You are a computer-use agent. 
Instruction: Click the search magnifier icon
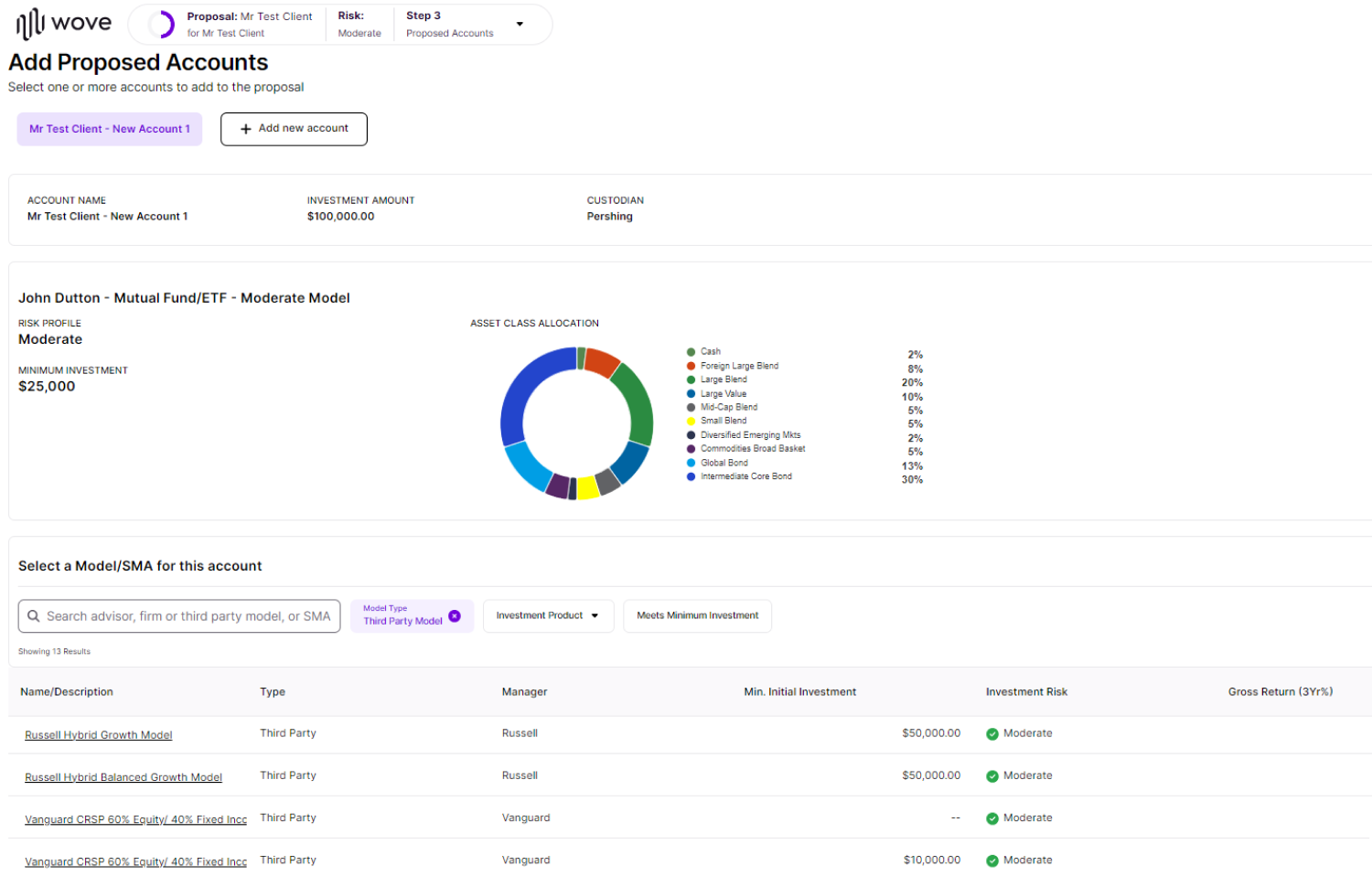(x=34, y=616)
